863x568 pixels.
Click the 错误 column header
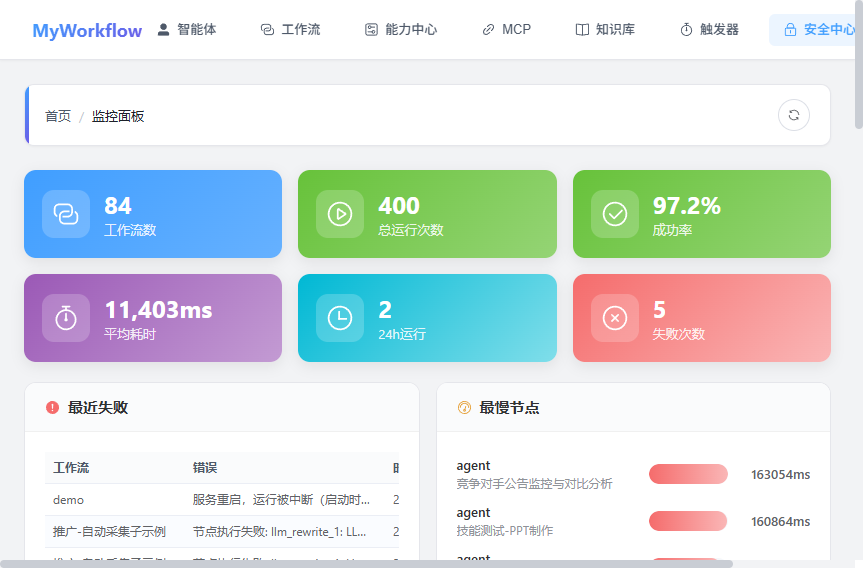click(205, 468)
